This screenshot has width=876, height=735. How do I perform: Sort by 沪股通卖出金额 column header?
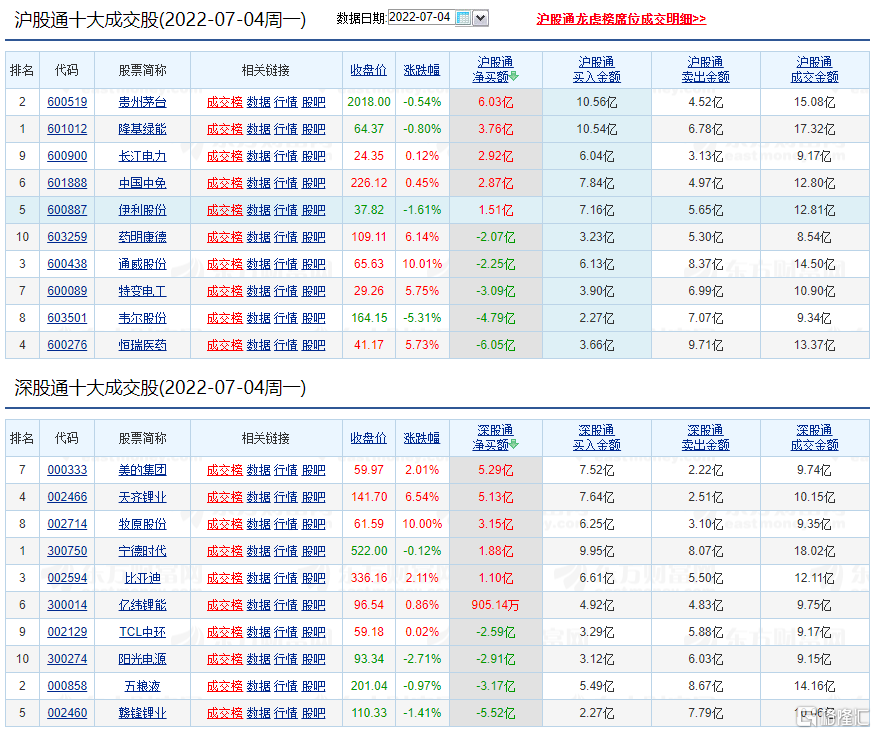tap(706, 70)
